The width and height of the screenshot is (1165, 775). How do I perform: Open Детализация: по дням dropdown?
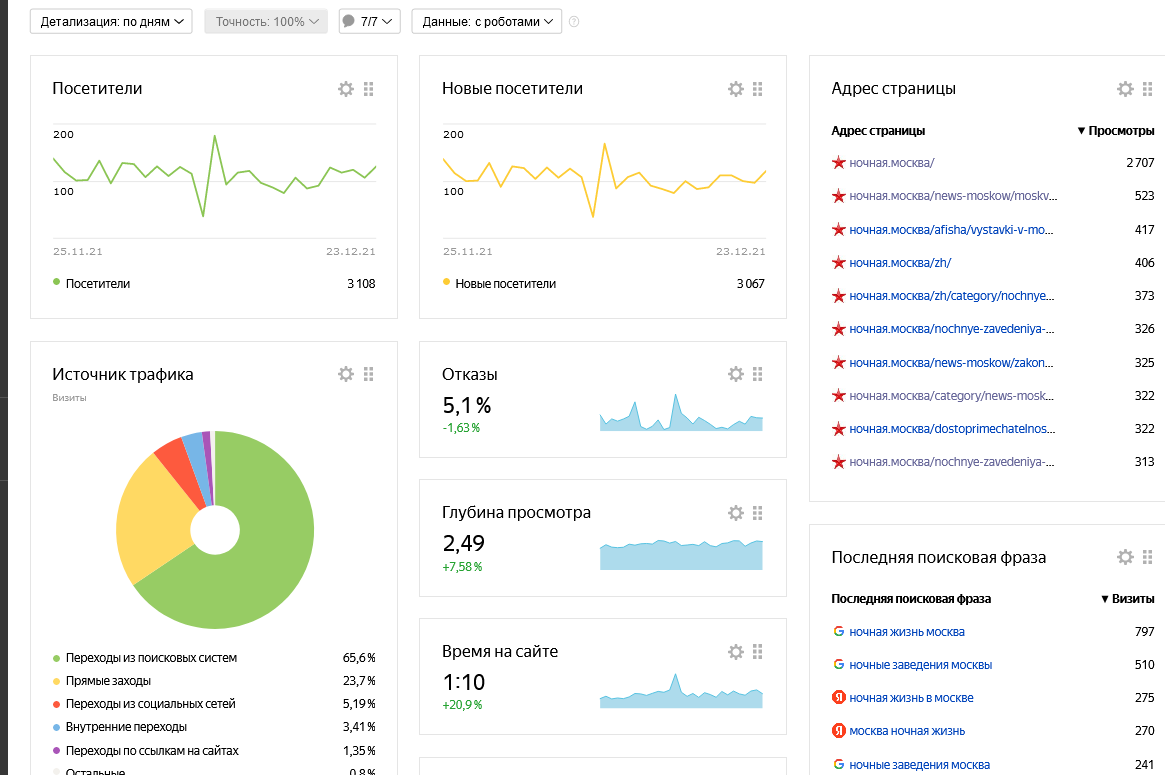(111, 22)
